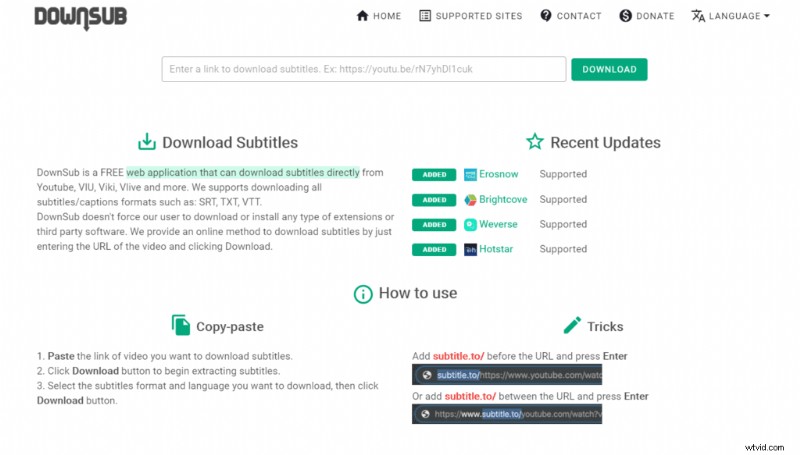Click the Recent Updates star icon
The height and width of the screenshot is (455, 800).
(535, 141)
